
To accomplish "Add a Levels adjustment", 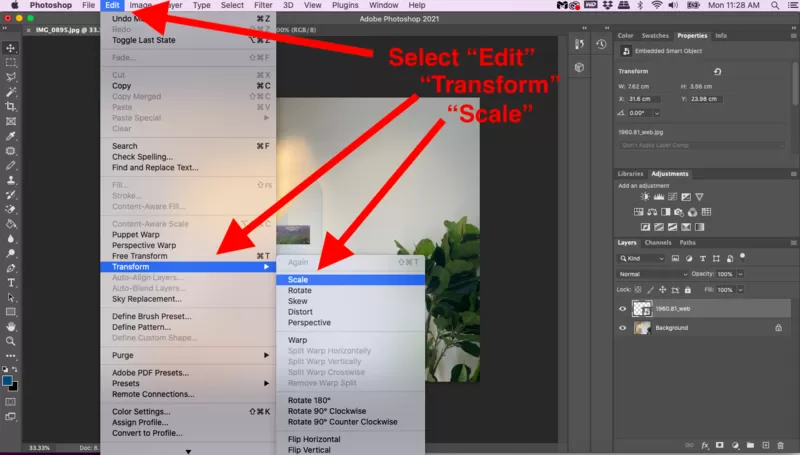I will tap(659, 197).
